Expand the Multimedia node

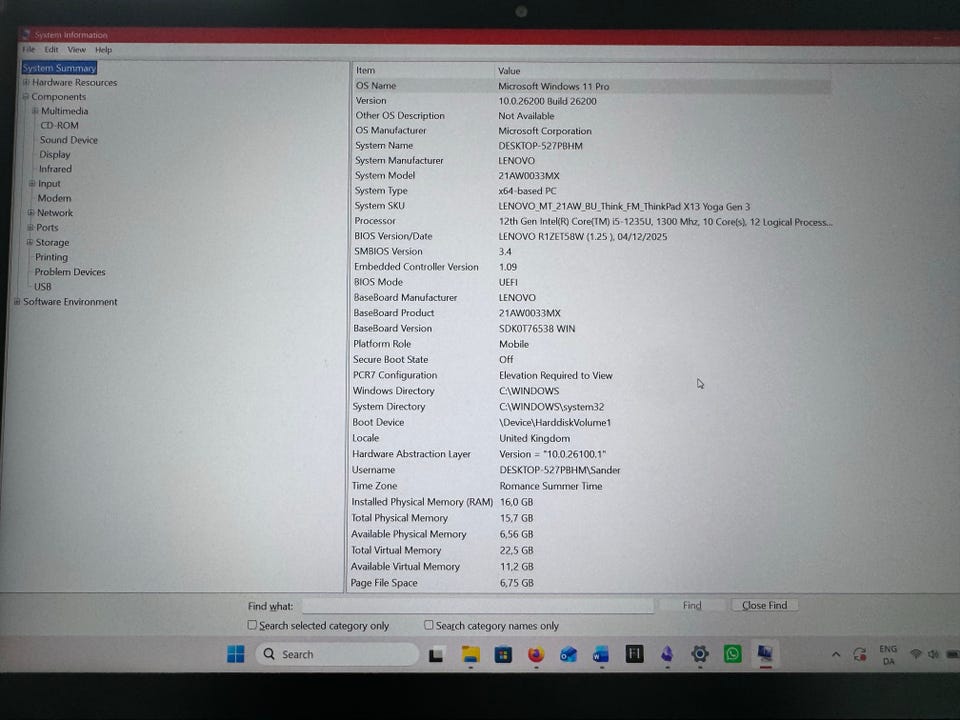pos(35,111)
